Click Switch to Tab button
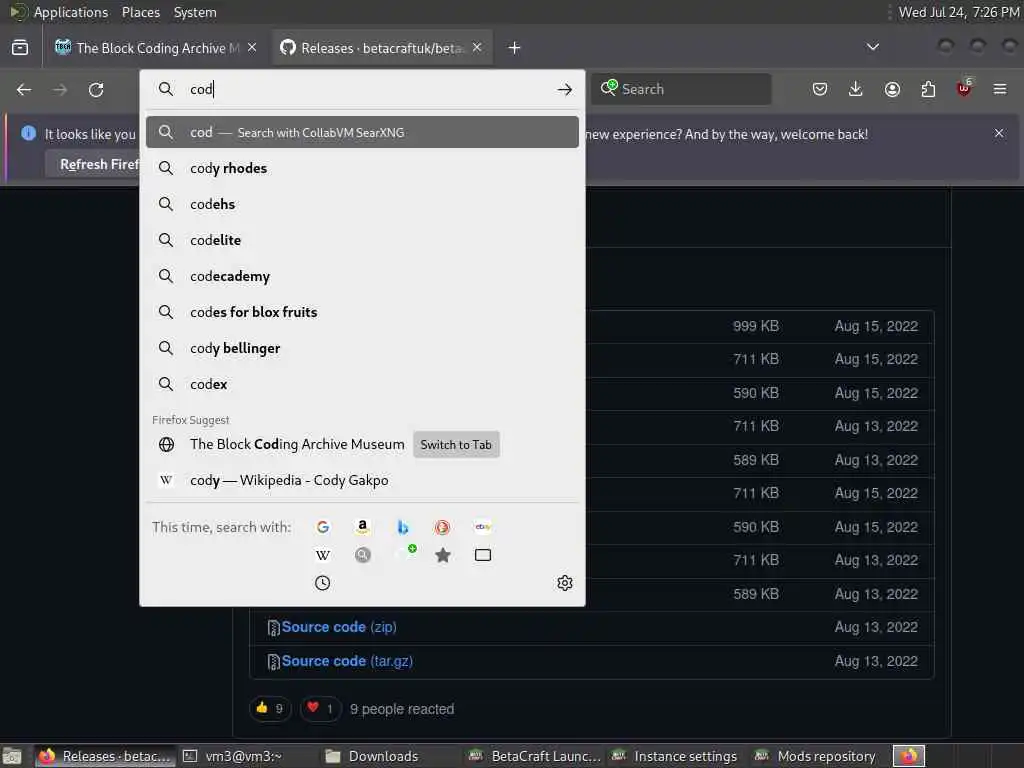This screenshot has width=1024, height=768. pos(456,445)
